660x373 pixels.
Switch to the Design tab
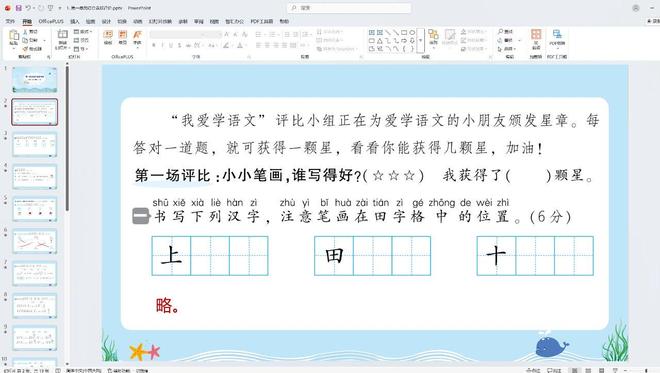(x=106, y=21)
